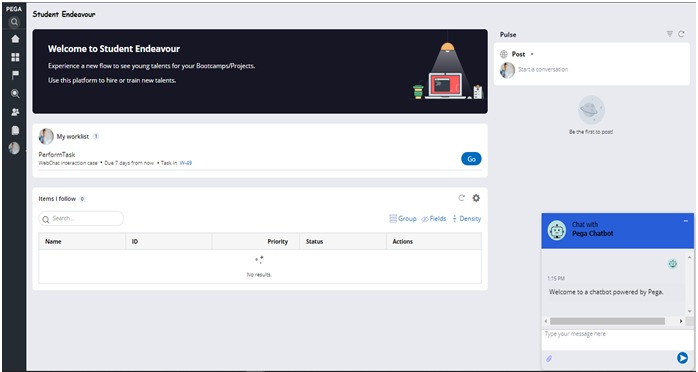Attach a file in chatbot
The height and width of the screenshot is (372, 698).
[x=549, y=358]
